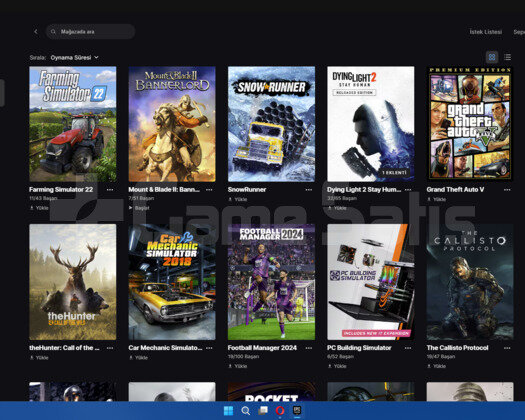
Task: Install Dying Light 2 via Yükle
Action: tap(337, 208)
